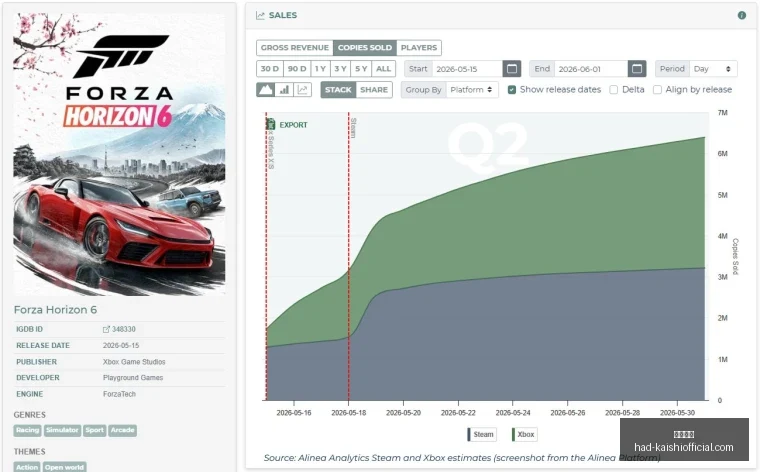This screenshot has width=760, height=472.
Task: Click the Xbox Series X|S release marker line
Action: 266,257
